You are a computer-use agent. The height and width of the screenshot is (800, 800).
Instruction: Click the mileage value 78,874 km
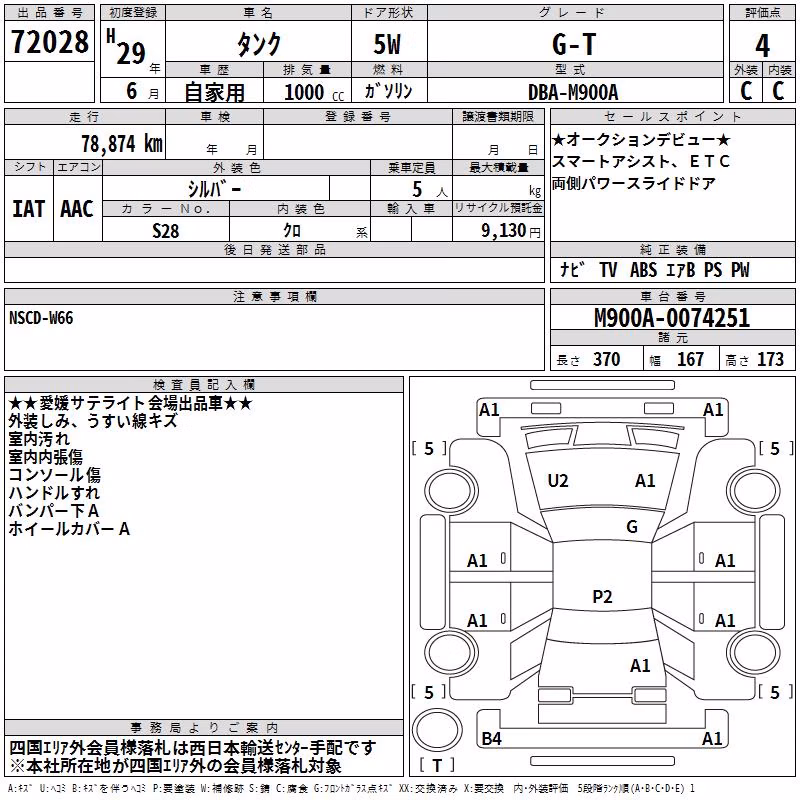click(x=122, y=144)
